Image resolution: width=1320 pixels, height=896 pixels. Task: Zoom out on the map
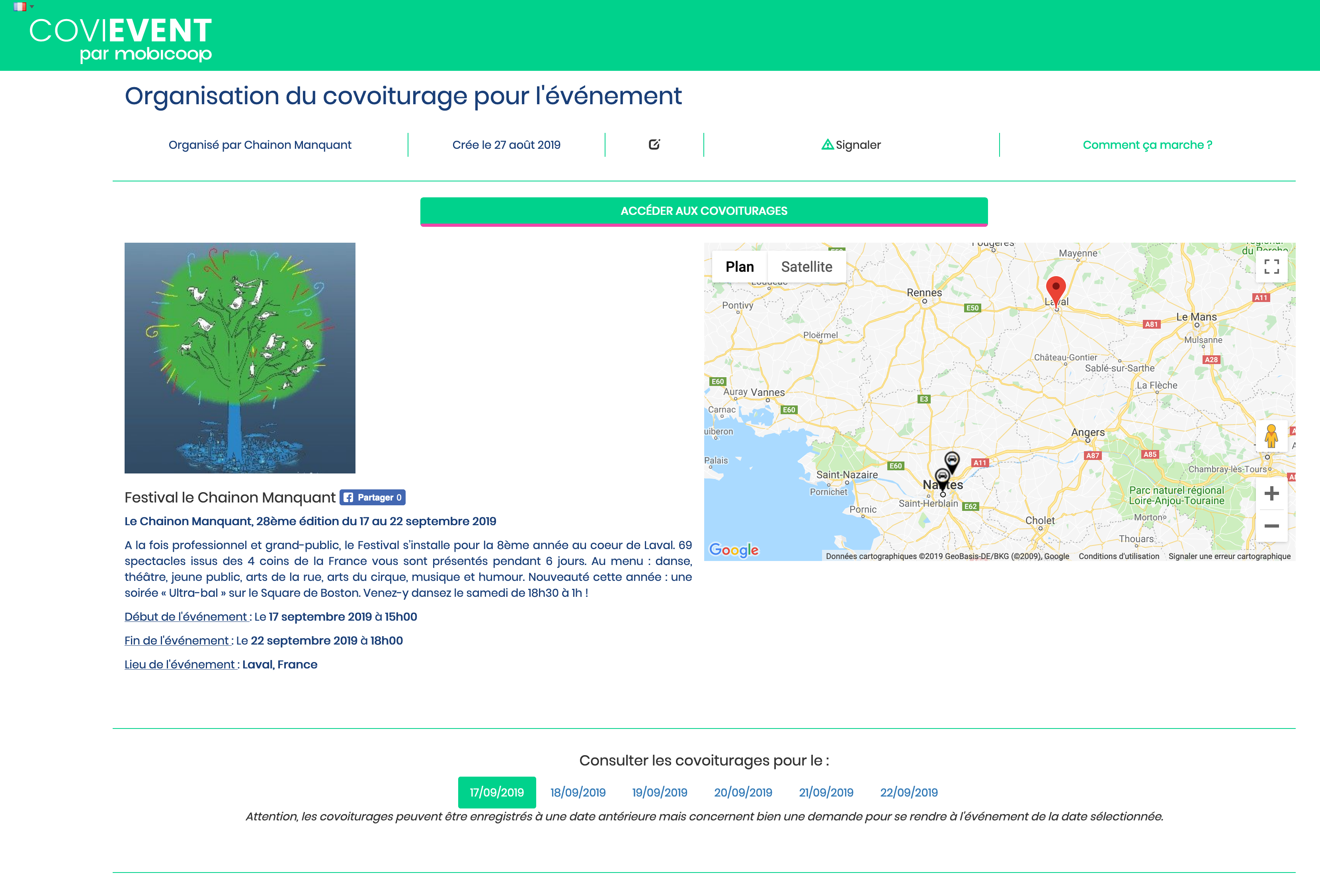pyautogui.click(x=1272, y=526)
